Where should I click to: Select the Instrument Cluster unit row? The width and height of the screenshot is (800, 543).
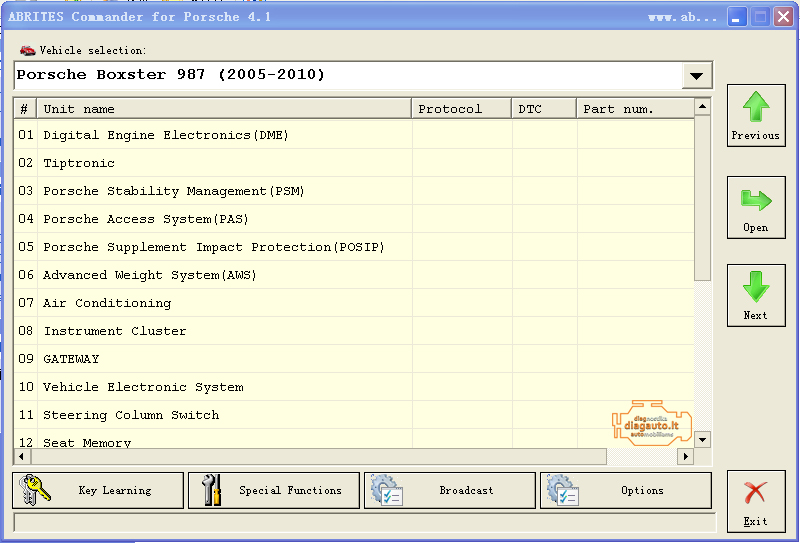point(115,331)
